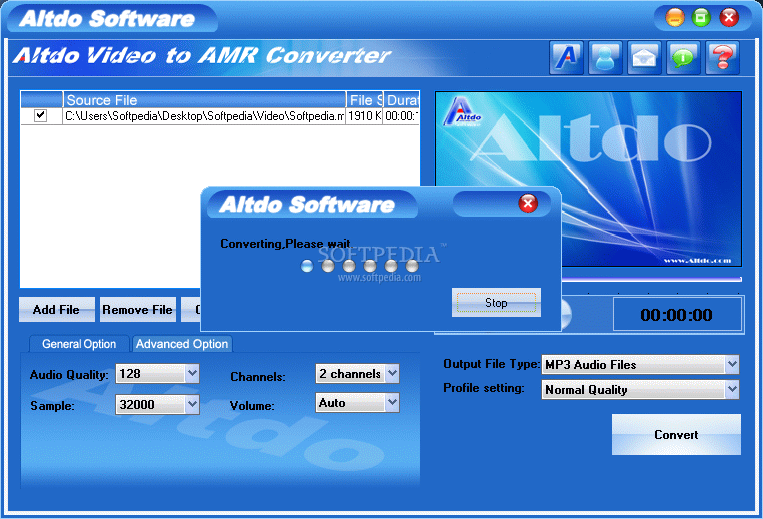The width and height of the screenshot is (763, 519).
Task: Open the email envelope icon
Action: (x=644, y=58)
